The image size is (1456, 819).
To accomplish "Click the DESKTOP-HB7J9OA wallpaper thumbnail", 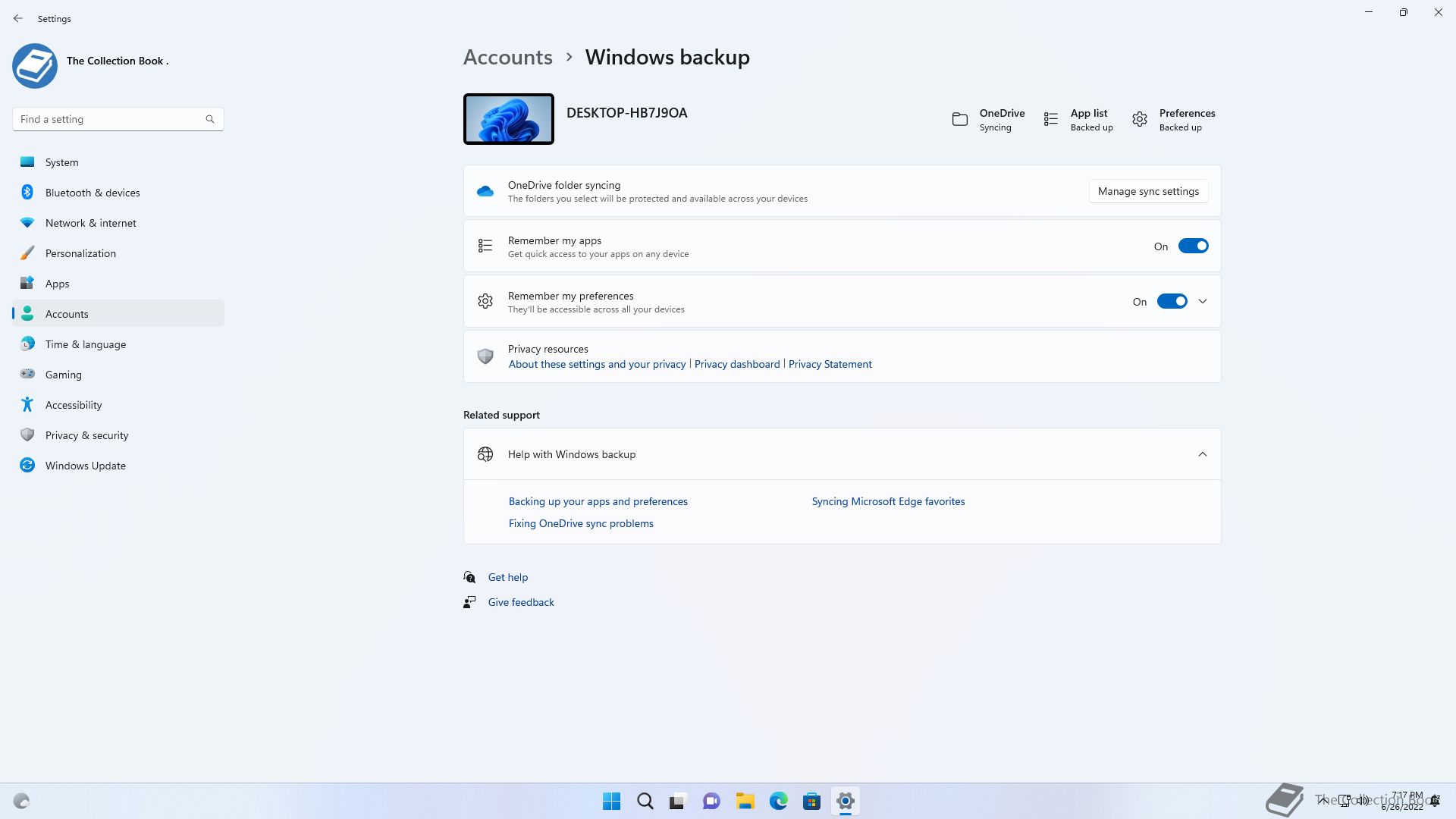I will click(508, 119).
